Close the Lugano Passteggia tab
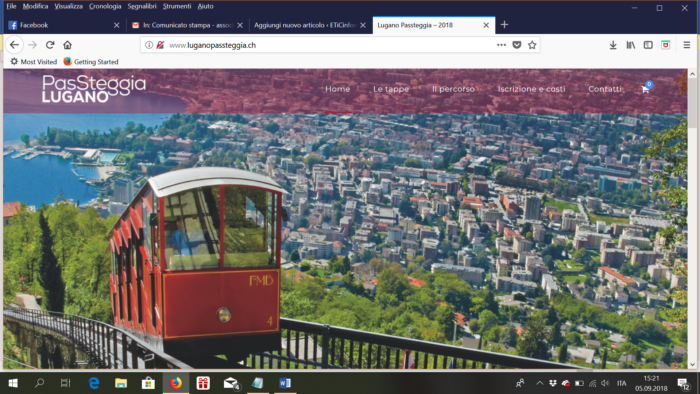Screen dimensions: 700x394 [486, 25]
